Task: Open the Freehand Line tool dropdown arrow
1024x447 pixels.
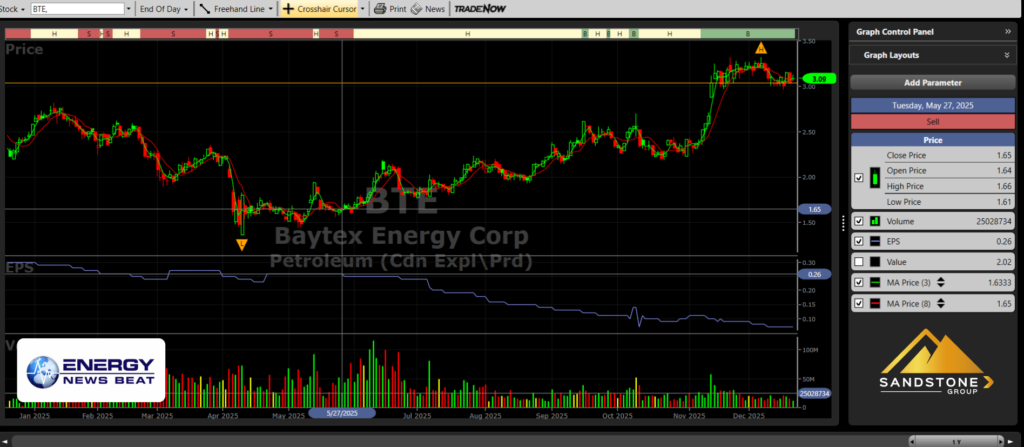Action: coord(270,9)
